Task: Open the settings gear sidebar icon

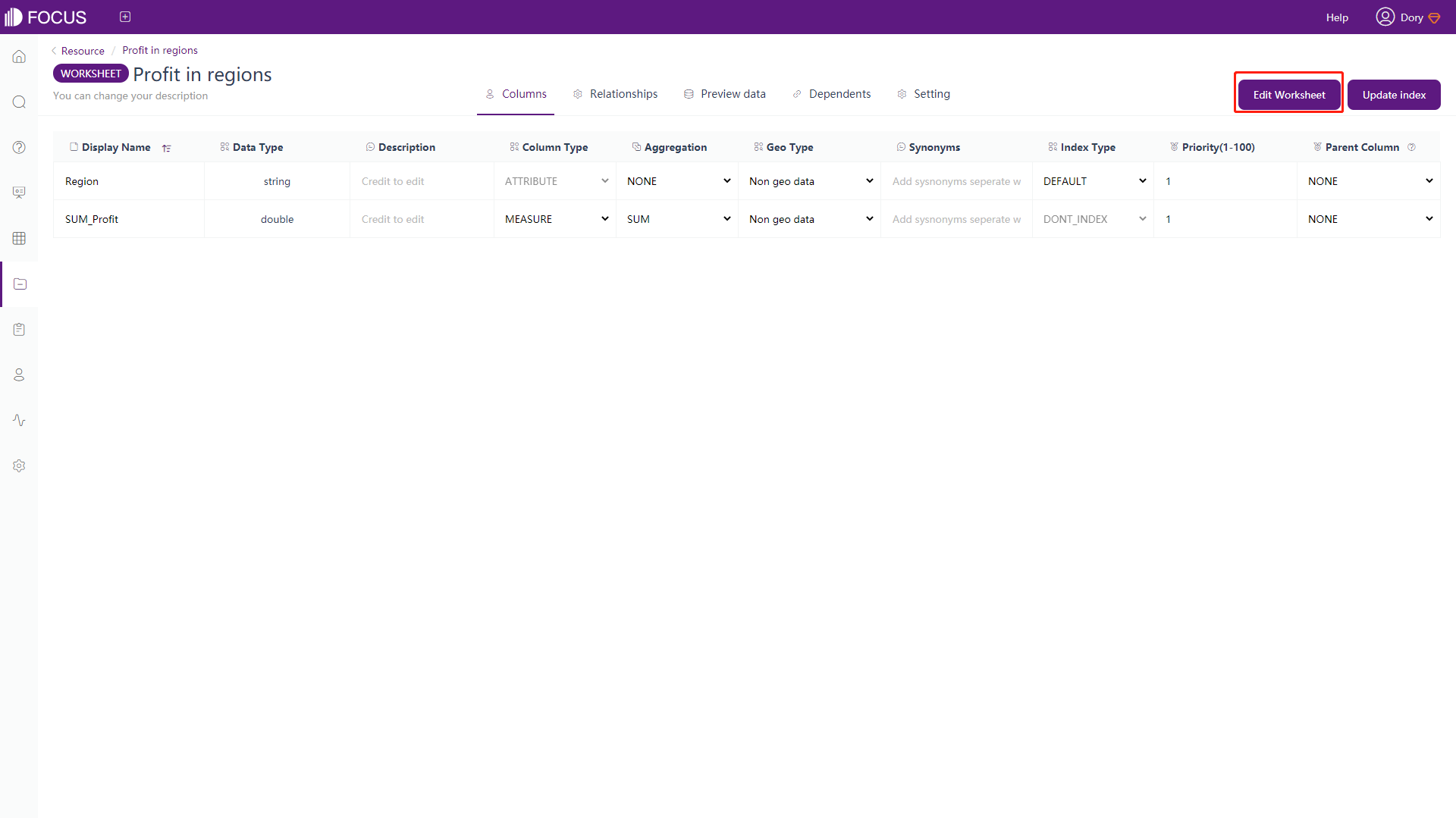Action: pyautogui.click(x=19, y=465)
